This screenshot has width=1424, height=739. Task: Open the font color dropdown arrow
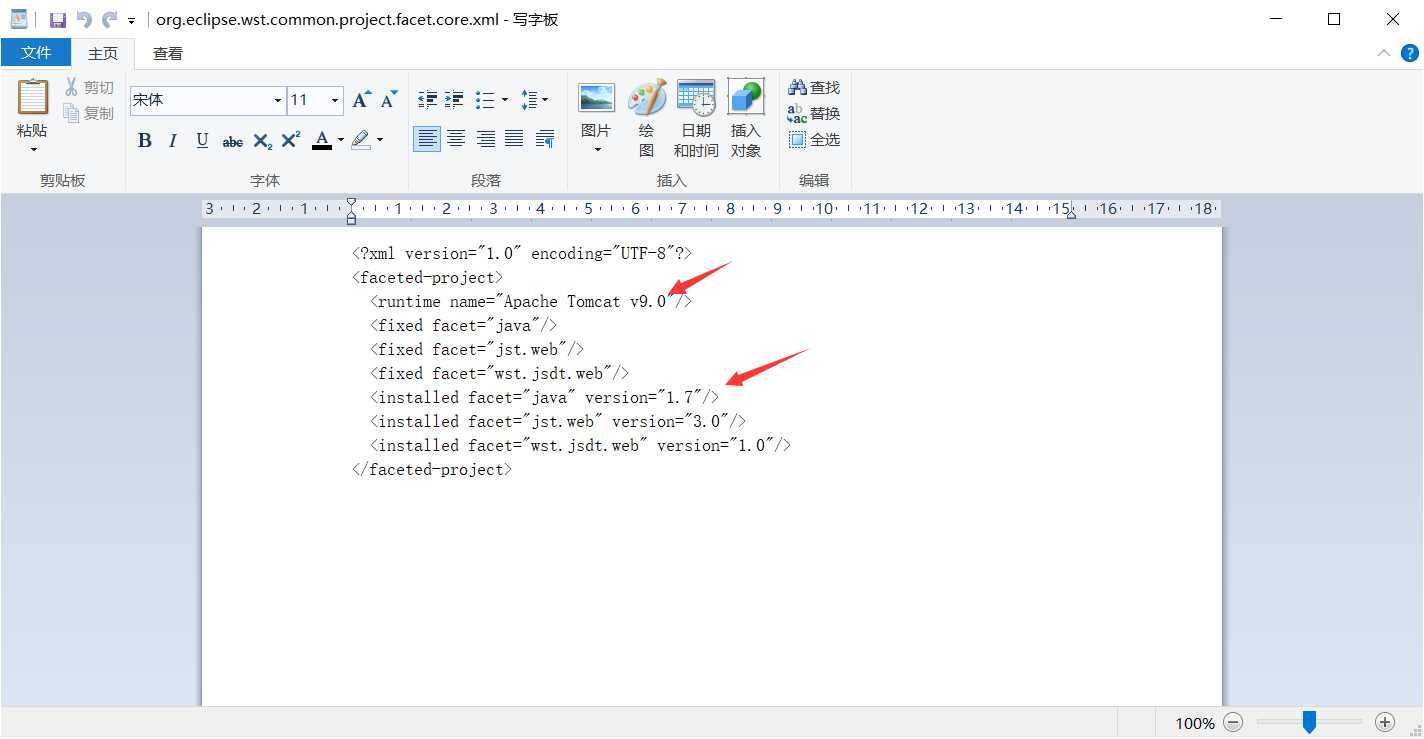pos(340,140)
